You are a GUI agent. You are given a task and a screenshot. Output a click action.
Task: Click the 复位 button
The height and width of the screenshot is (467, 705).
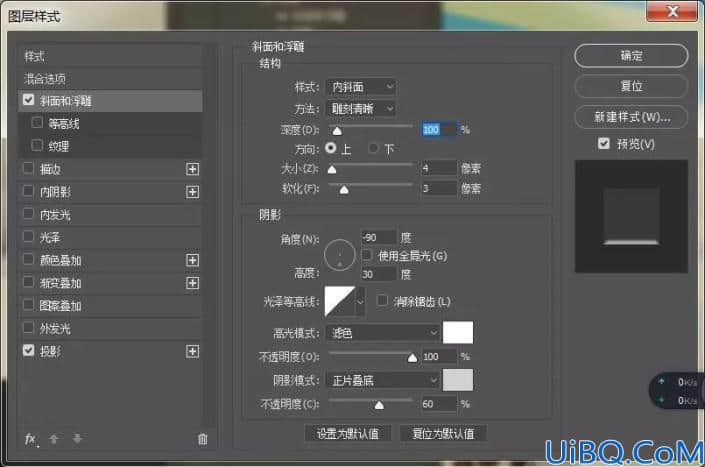pos(631,86)
